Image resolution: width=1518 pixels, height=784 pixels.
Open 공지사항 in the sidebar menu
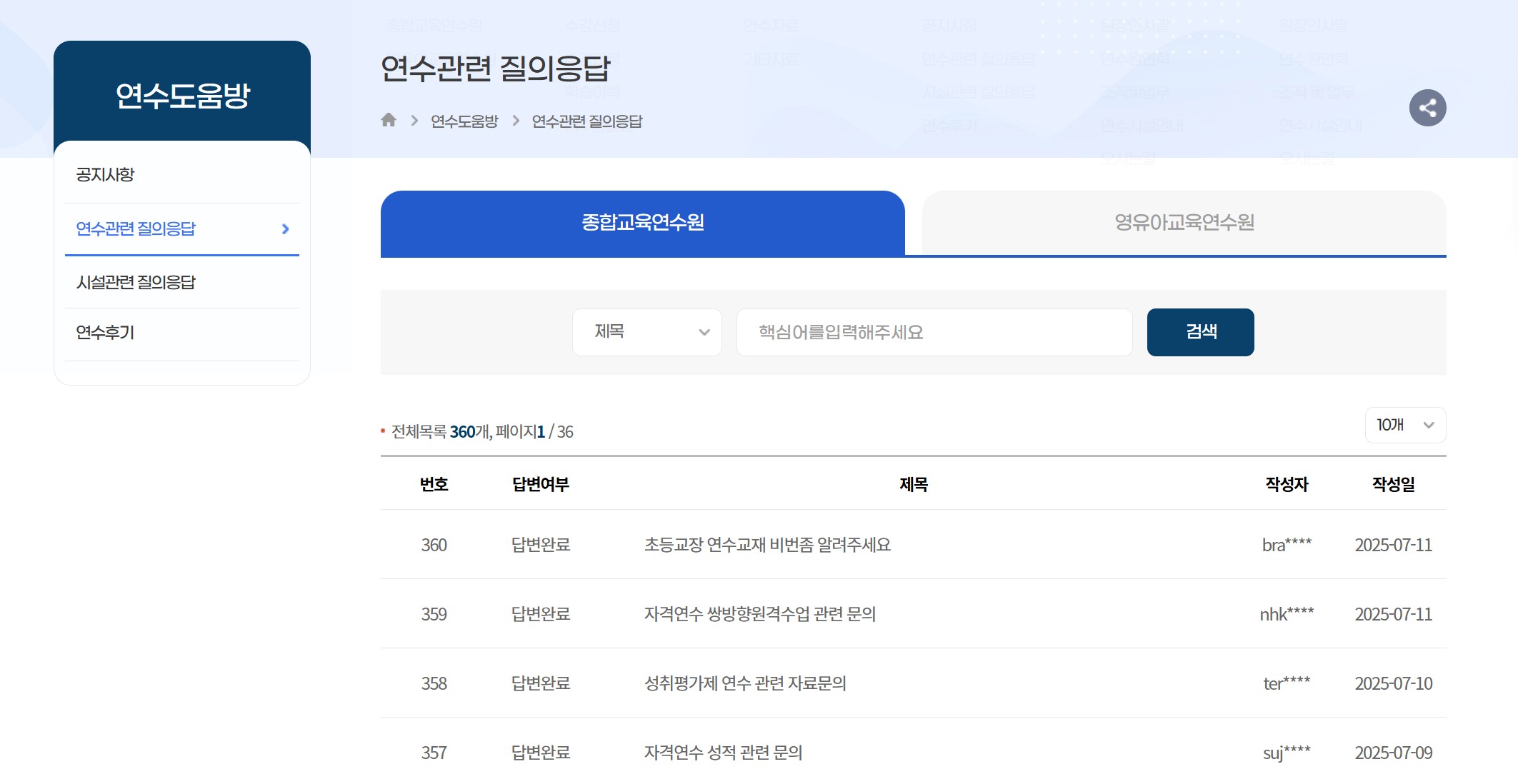click(x=106, y=175)
